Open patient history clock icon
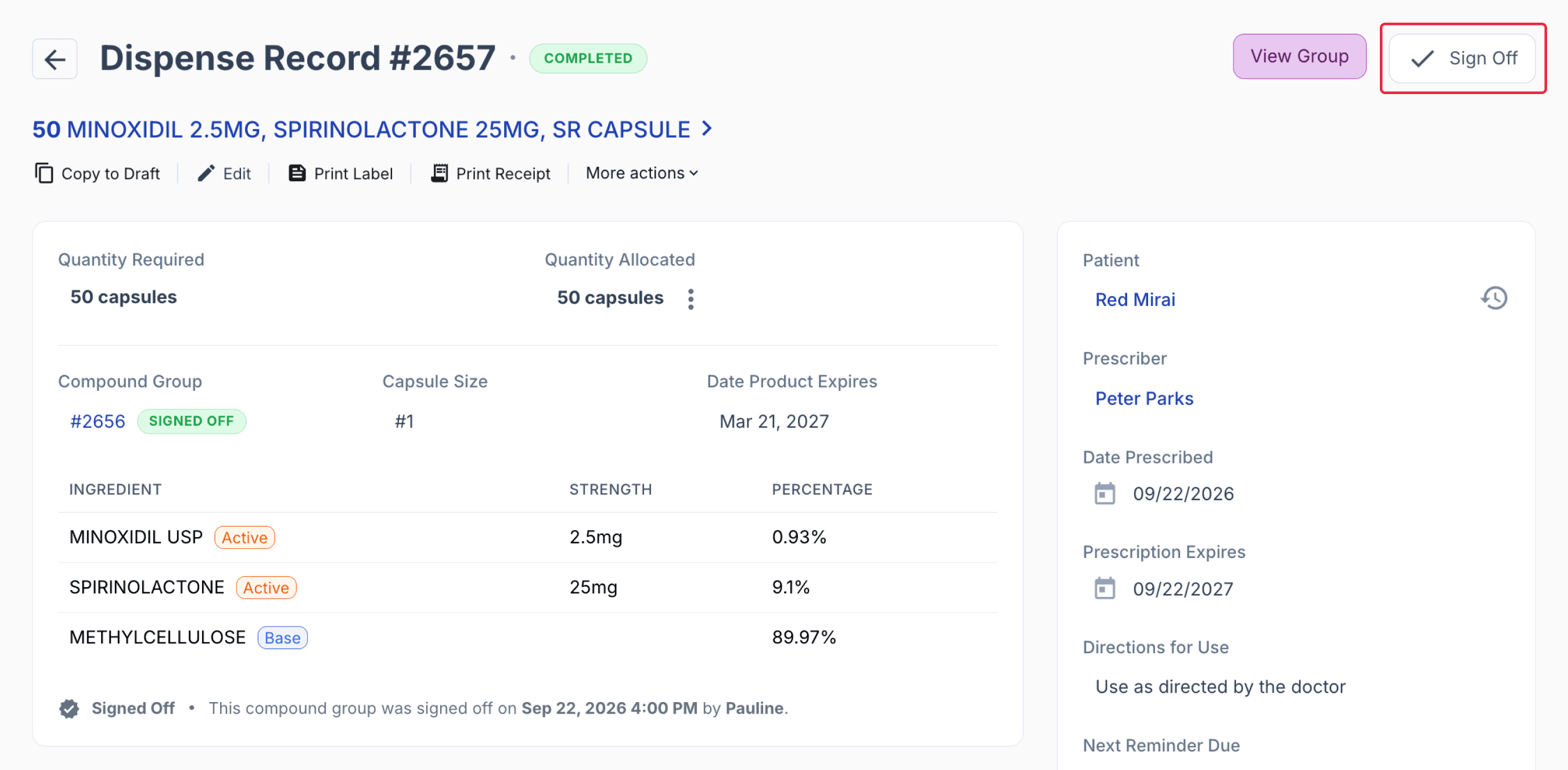The height and width of the screenshot is (770, 1568). coord(1494,298)
